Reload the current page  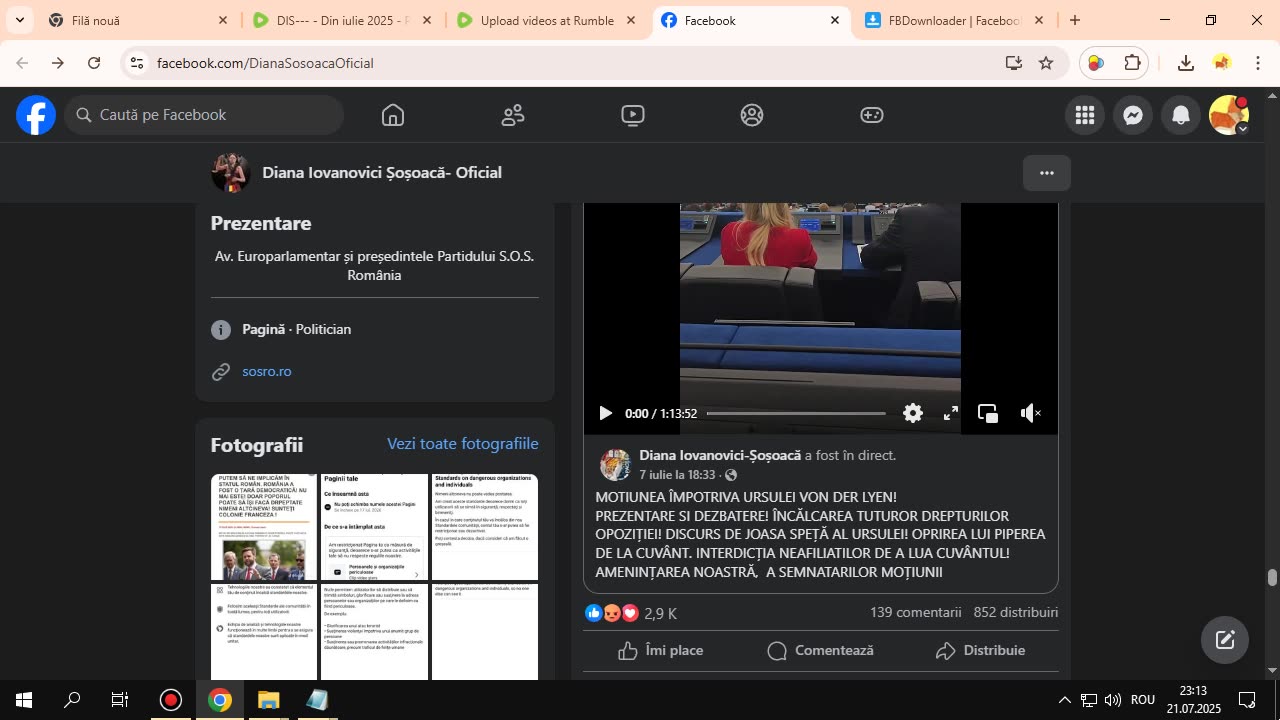coord(94,63)
